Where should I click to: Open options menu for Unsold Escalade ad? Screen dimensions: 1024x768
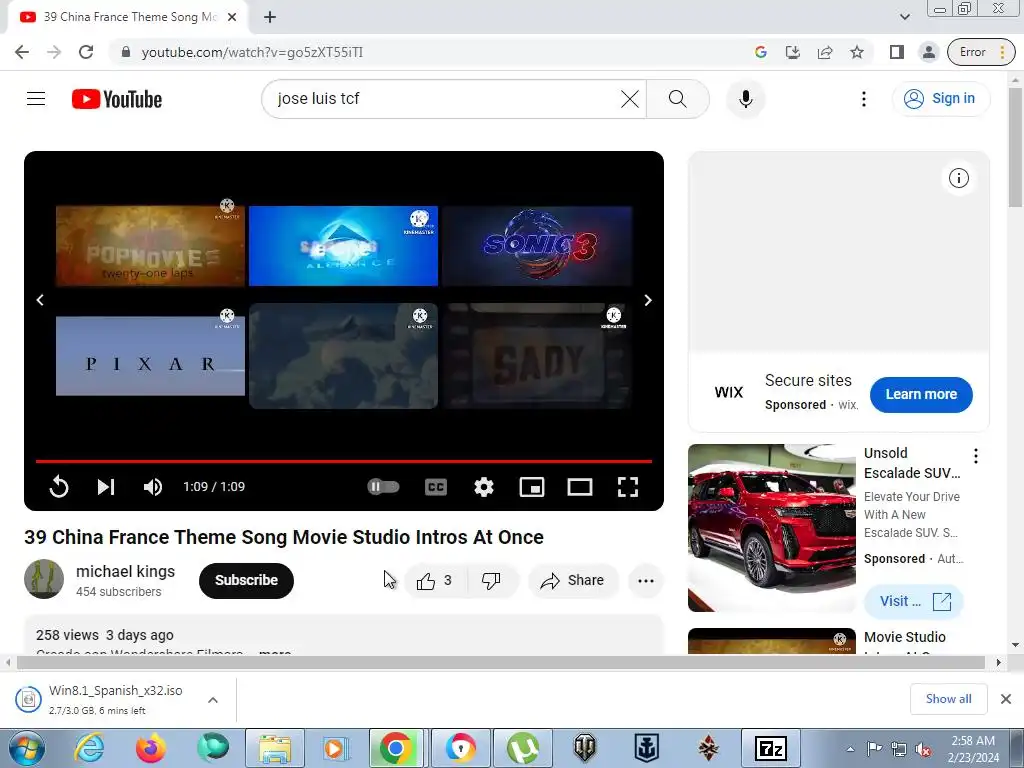(976, 456)
